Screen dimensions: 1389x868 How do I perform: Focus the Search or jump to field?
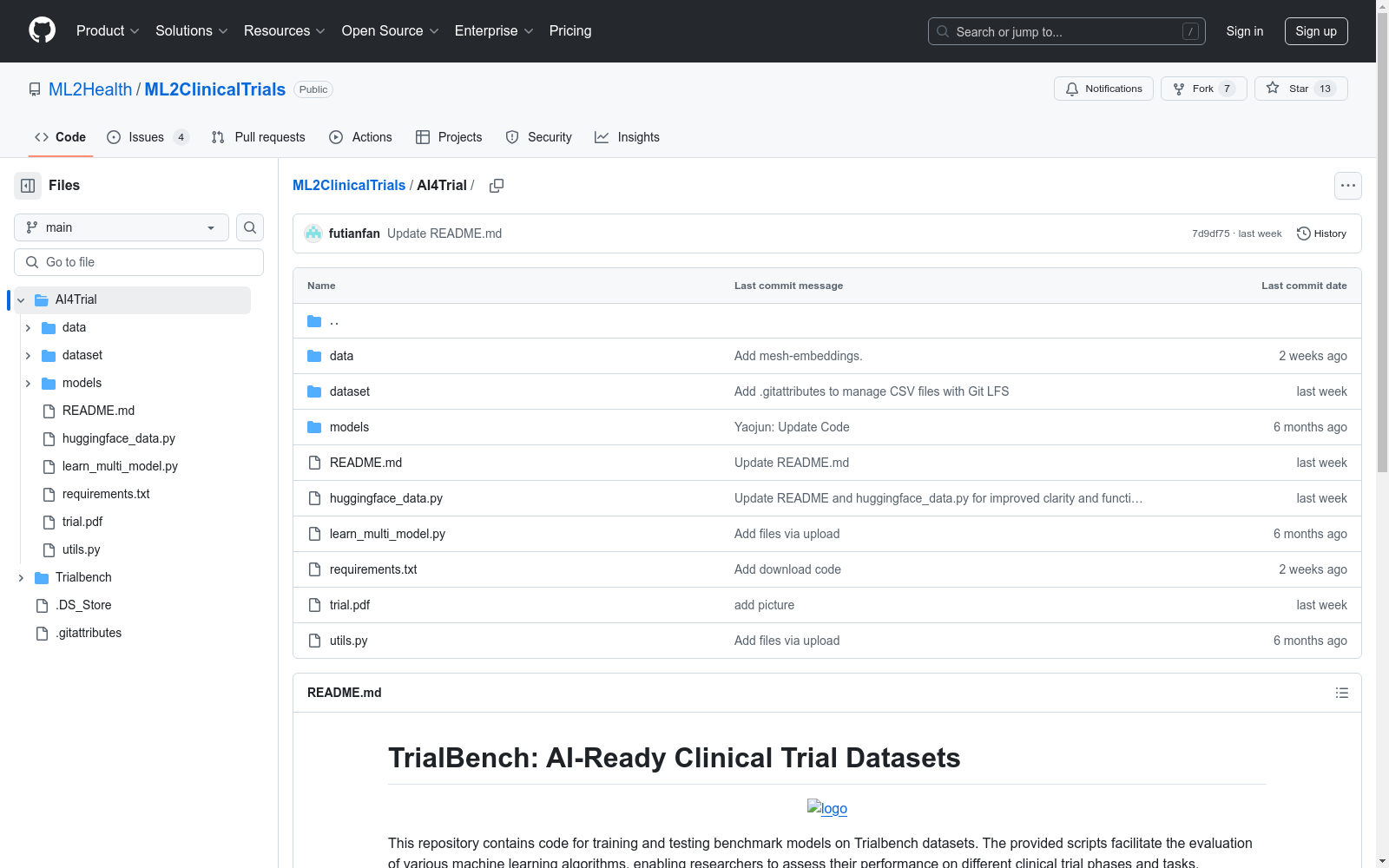pos(1067,31)
